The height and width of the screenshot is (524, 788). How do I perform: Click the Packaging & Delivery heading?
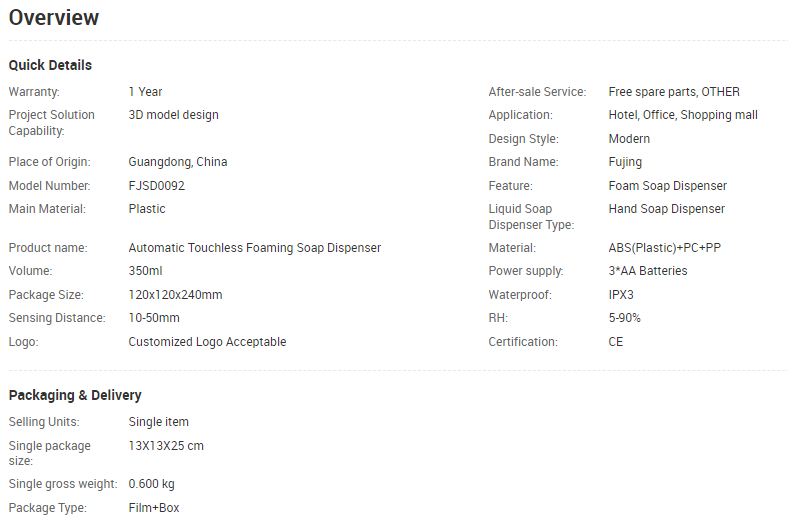click(75, 395)
